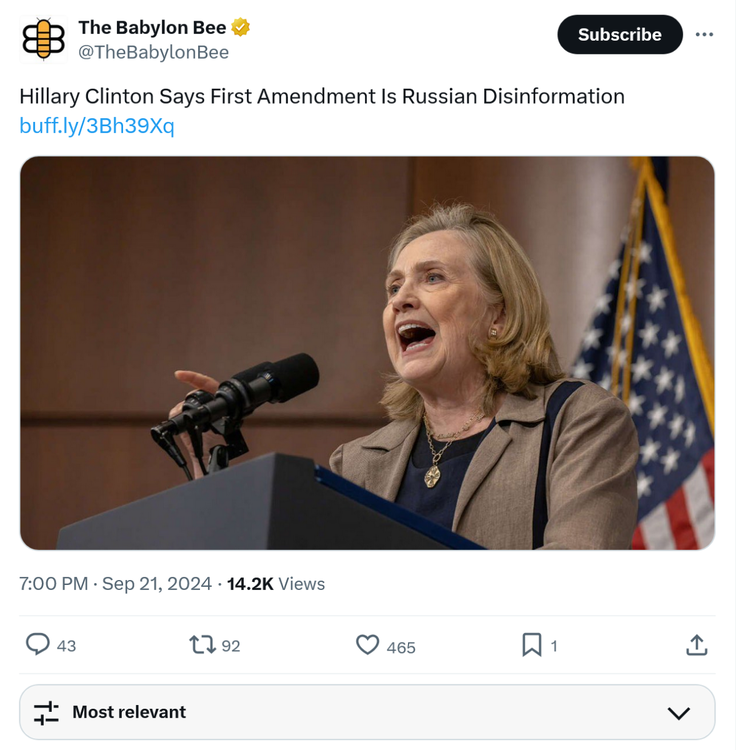736x750 pixels.
Task: Open The Babylon Bee profile avatar
Action: (43, 39)
